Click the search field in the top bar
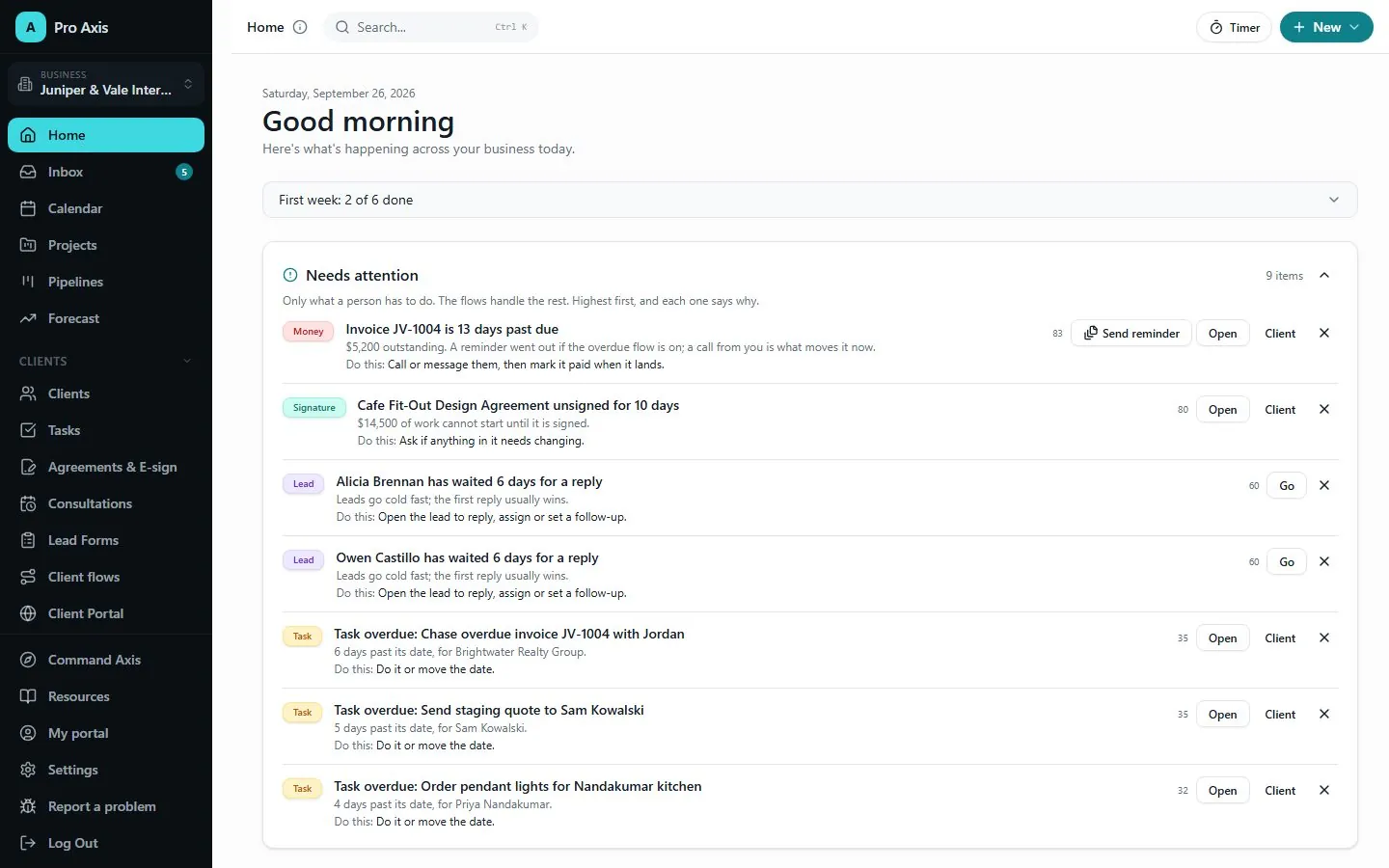 point(431,27)
